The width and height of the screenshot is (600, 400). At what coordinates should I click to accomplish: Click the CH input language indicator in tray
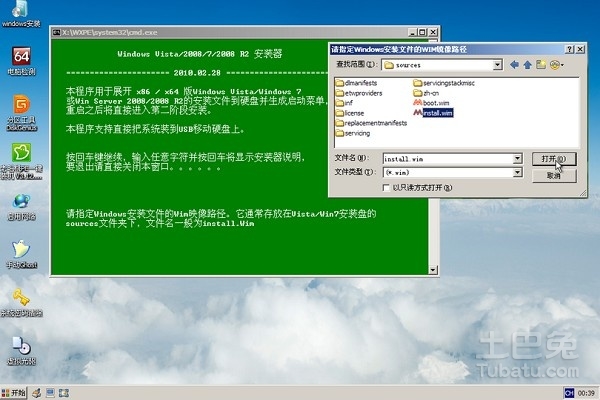(569, 393)
